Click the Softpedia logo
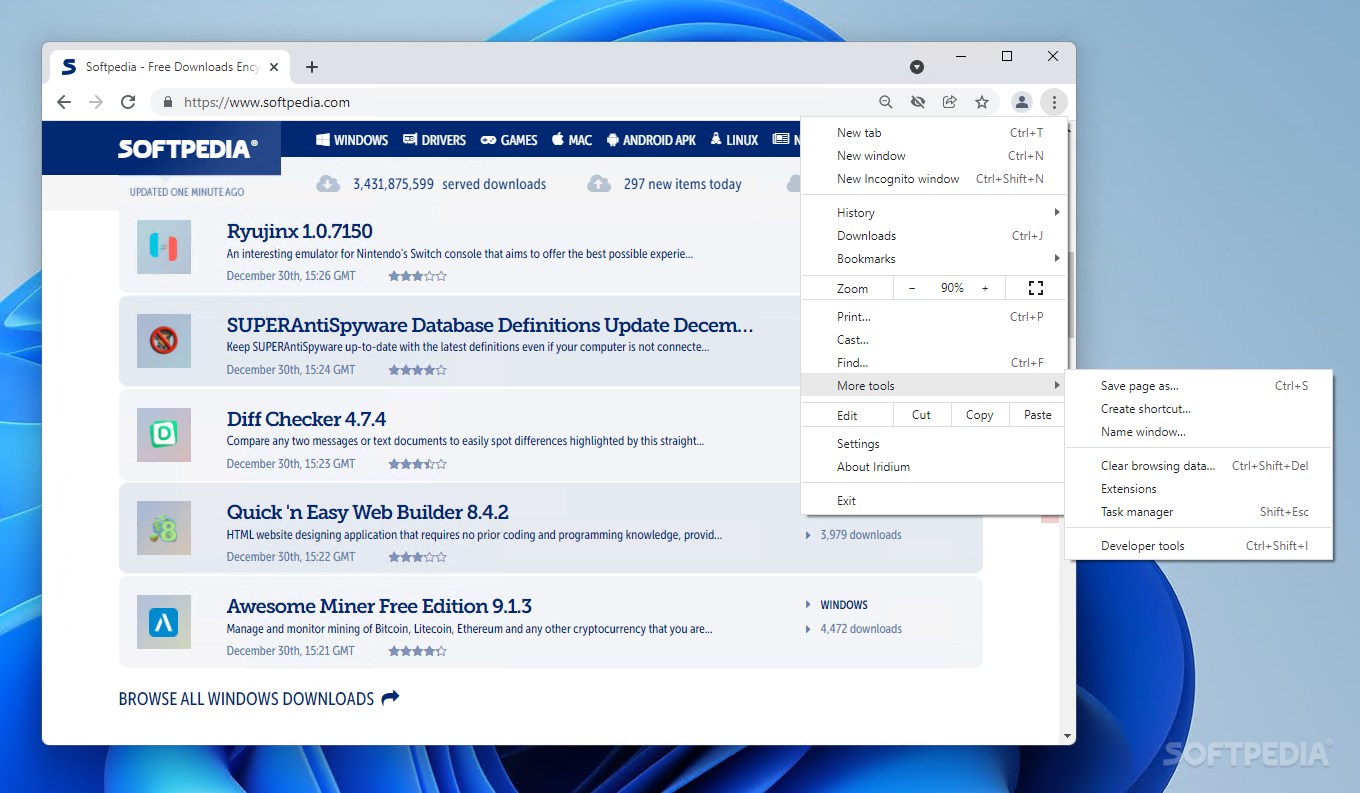The image size is (1360, 793). click(x=188, y=149)
